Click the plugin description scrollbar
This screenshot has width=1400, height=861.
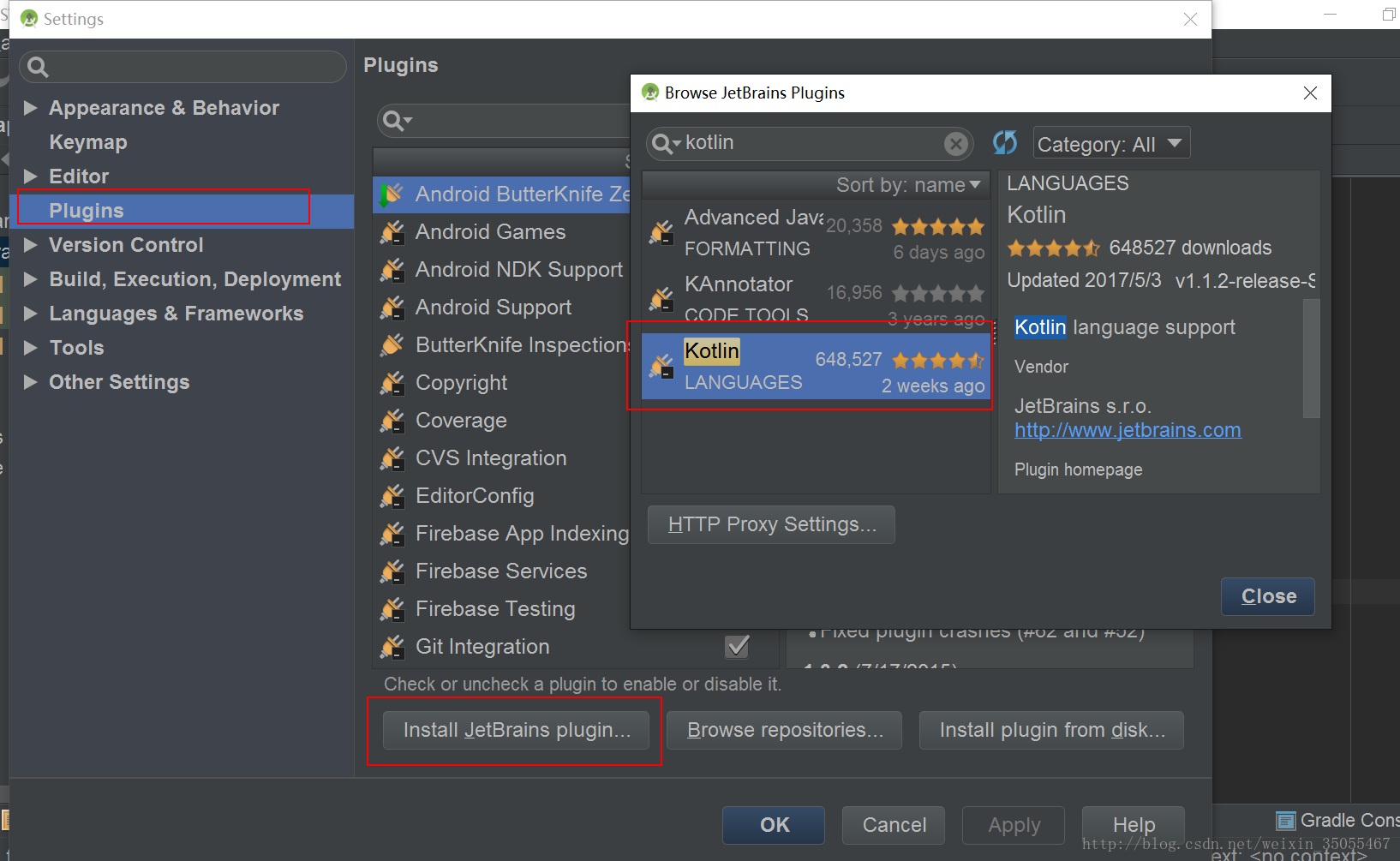coord(1311,358)
